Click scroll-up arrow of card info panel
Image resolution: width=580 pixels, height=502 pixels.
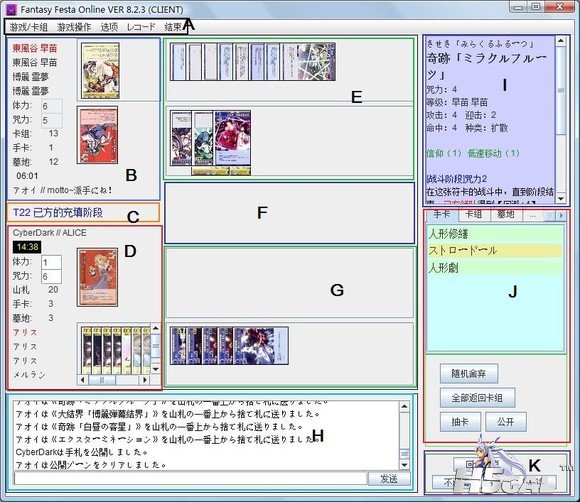coord(561,41)
